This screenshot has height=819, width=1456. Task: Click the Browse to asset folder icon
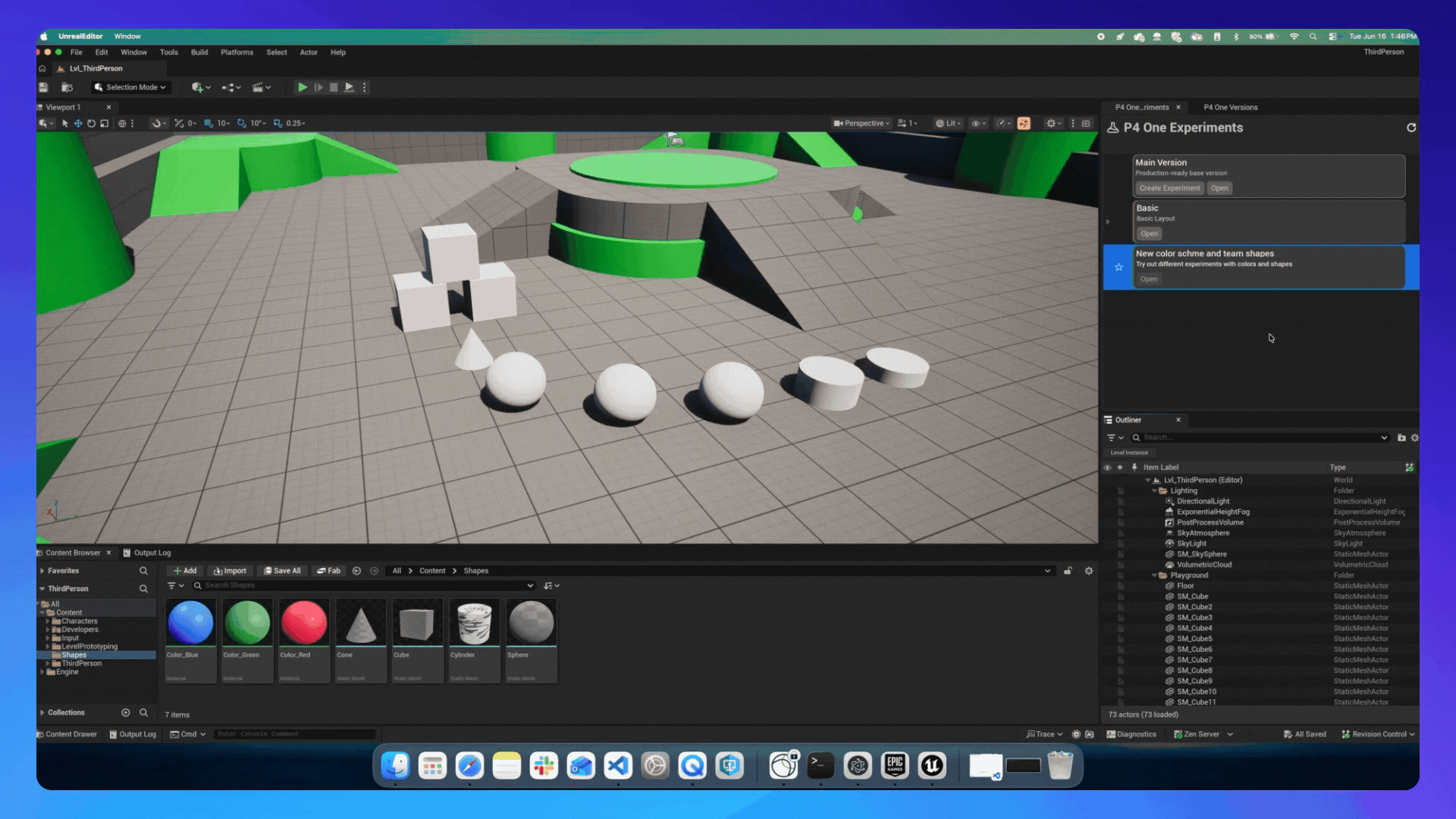[67, 87]
